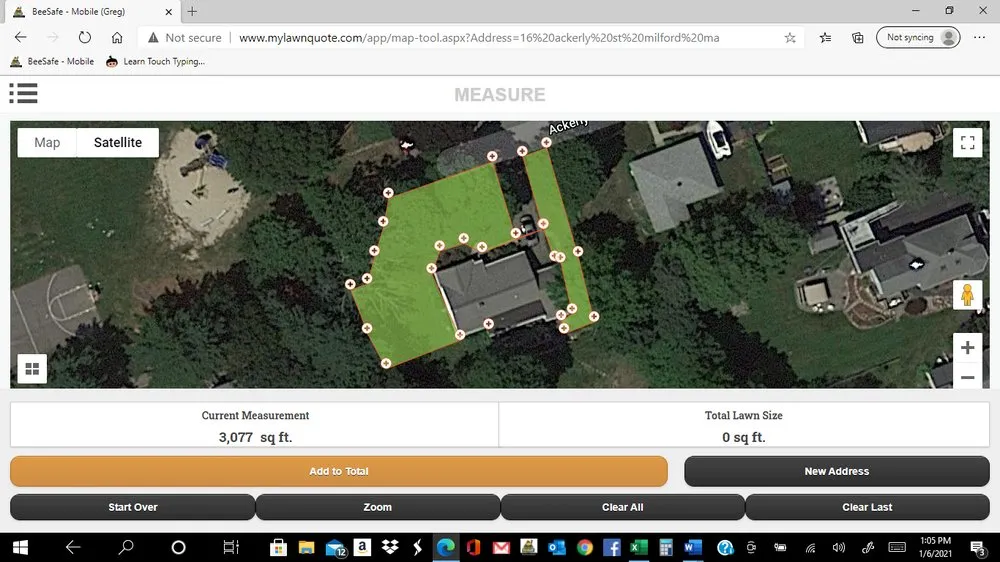The height and width of the screenshot is (562, 1000).
Task: Switch map to Satellite view
Action: (x=118, y=142)
